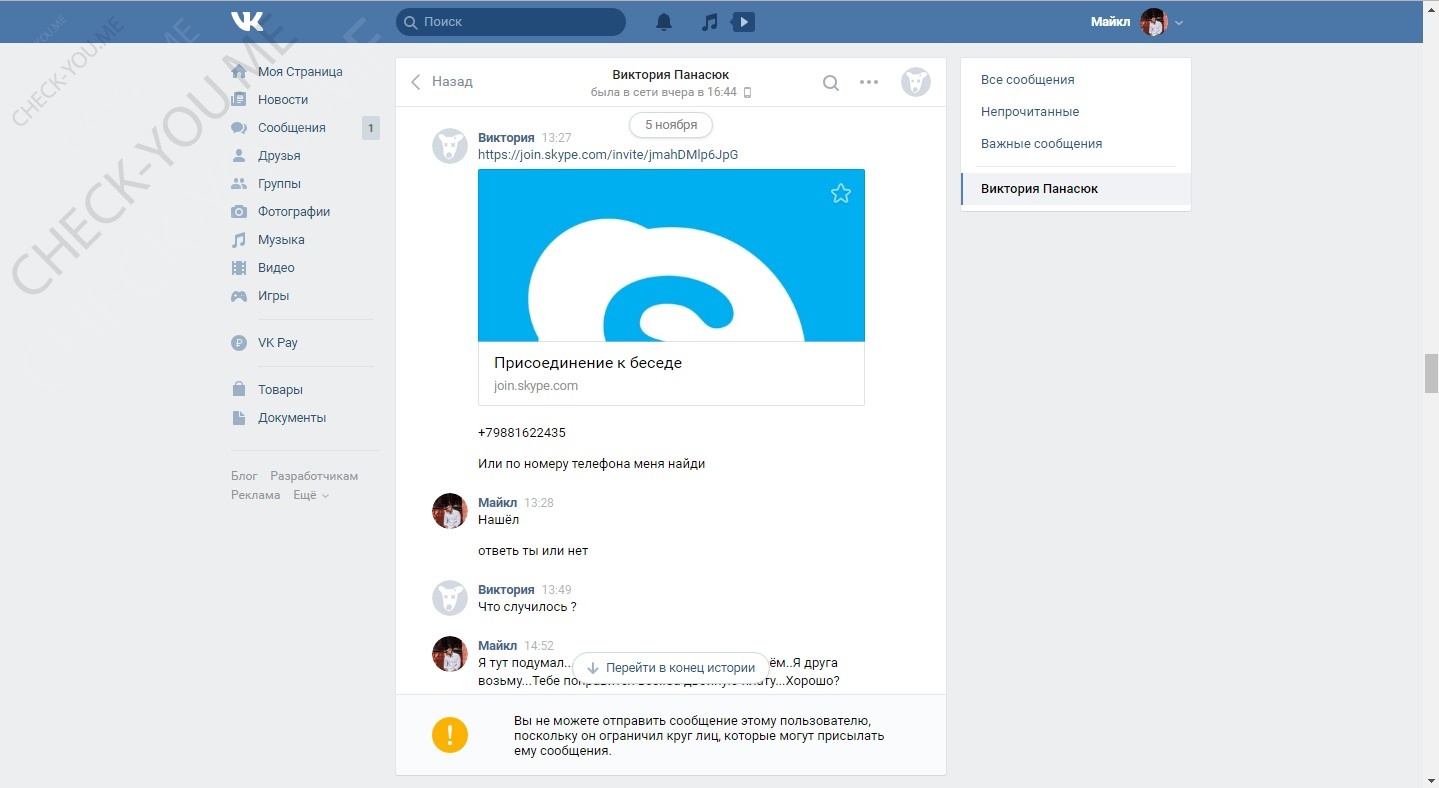Image resolution: width=1439 pixels, height=788 pixels.
Task: Click the page vertical scrollbar thumb
Action: pyautogui.click(x=1431, y=373)
